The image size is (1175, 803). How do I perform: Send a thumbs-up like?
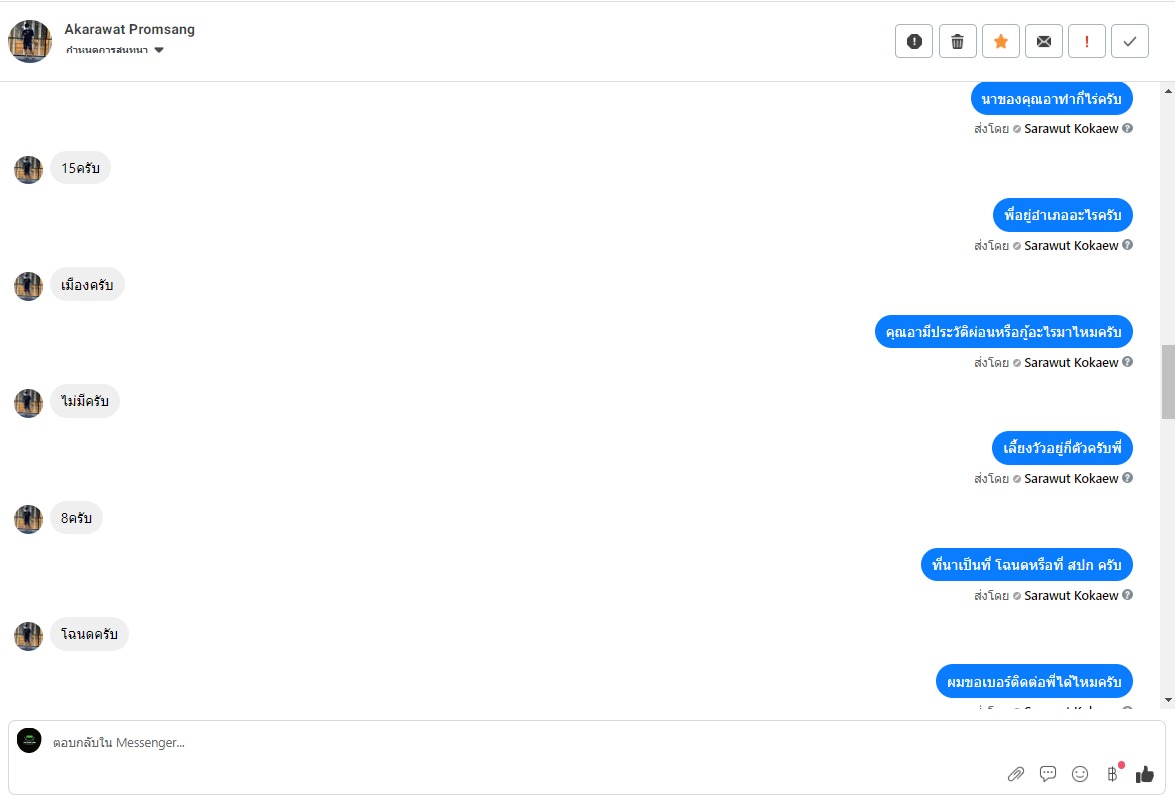[x=1145, y=774]
